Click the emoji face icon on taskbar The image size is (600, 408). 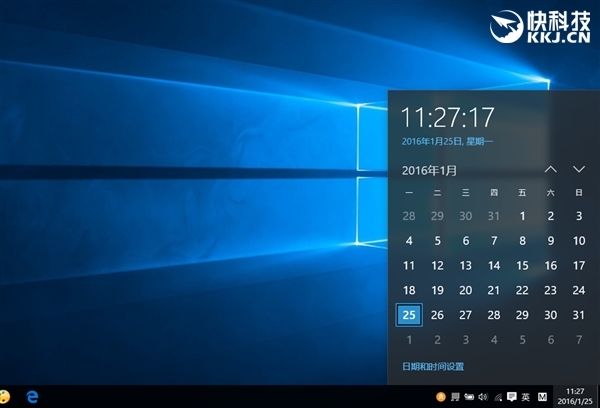[x=5, y=397]
